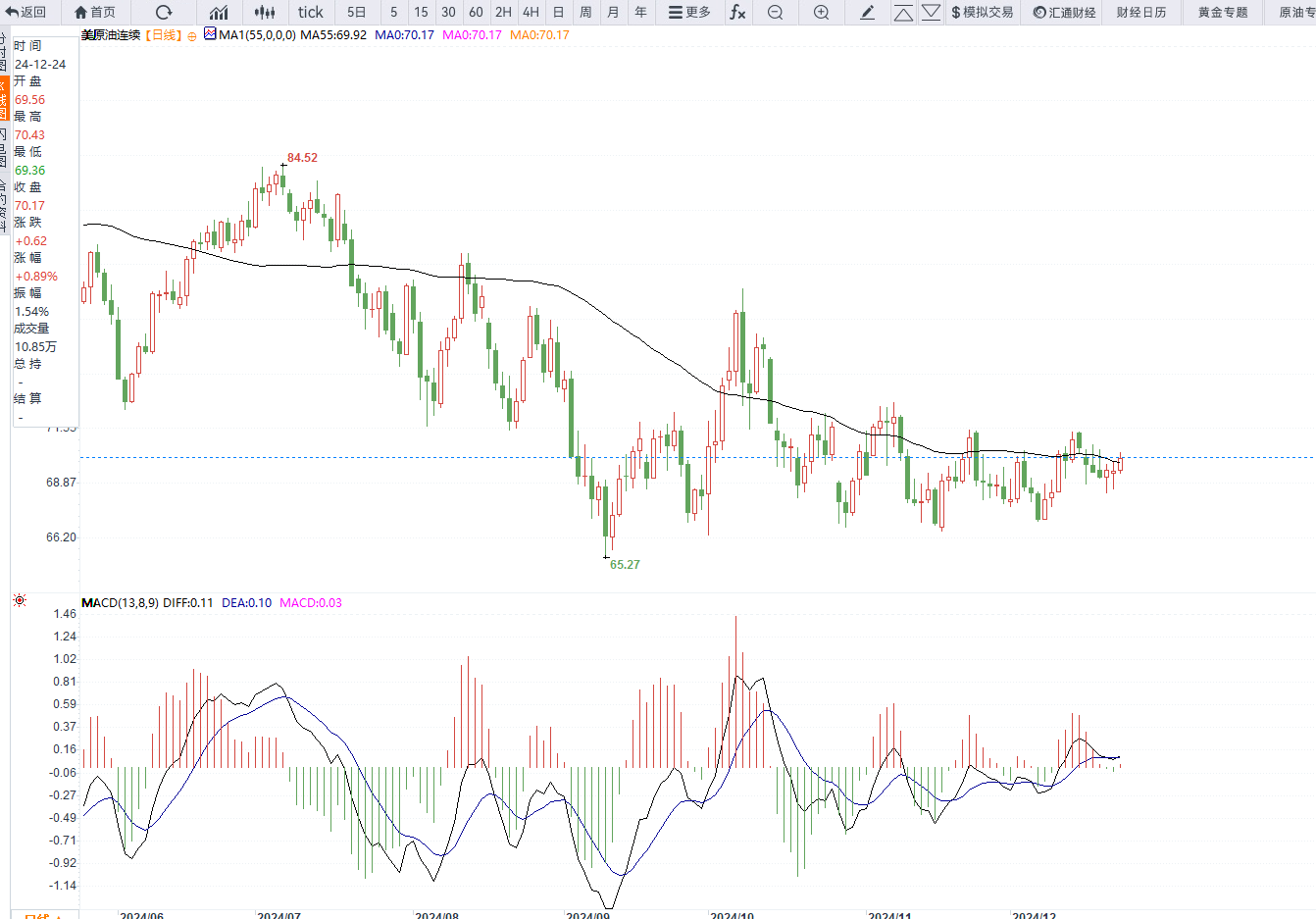Zoom in the chart with plus magnifier
The width and height of the screenshot is (1316, 919).
[821, 12]
